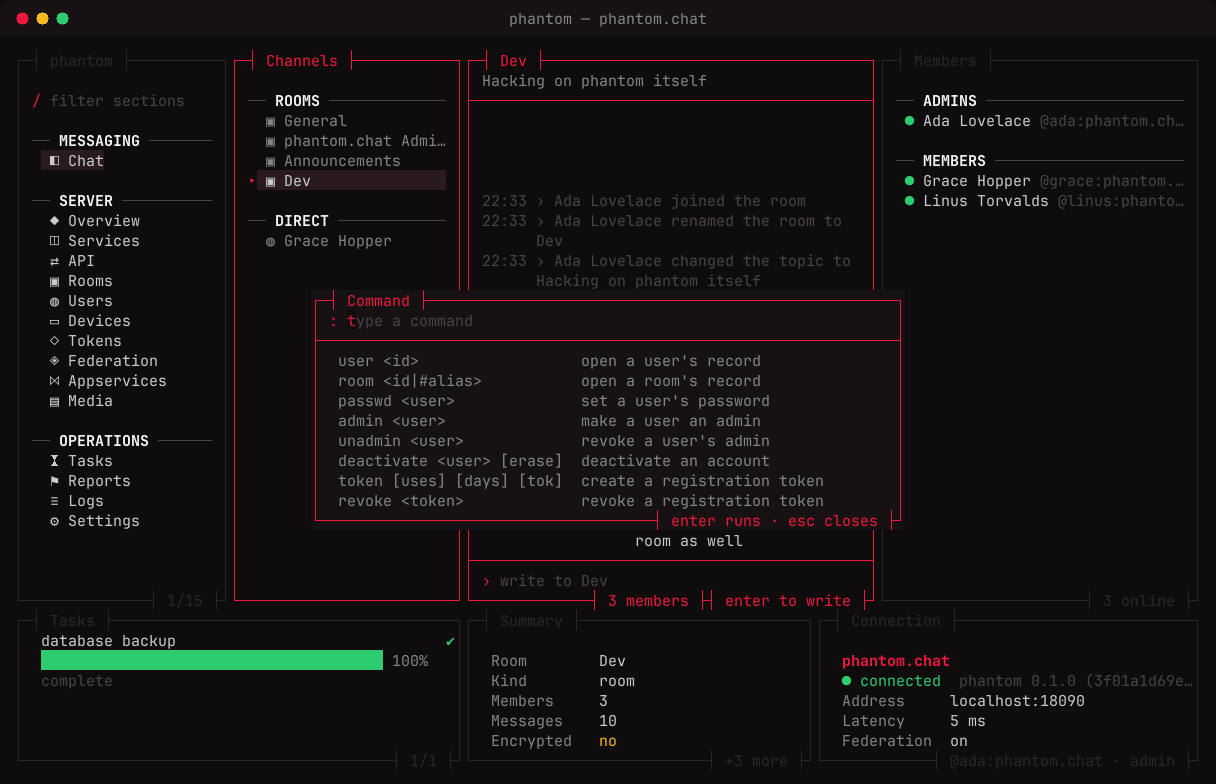Click the SERVER section header
The width and height of the screenshot is (1216, 784).
86,201
